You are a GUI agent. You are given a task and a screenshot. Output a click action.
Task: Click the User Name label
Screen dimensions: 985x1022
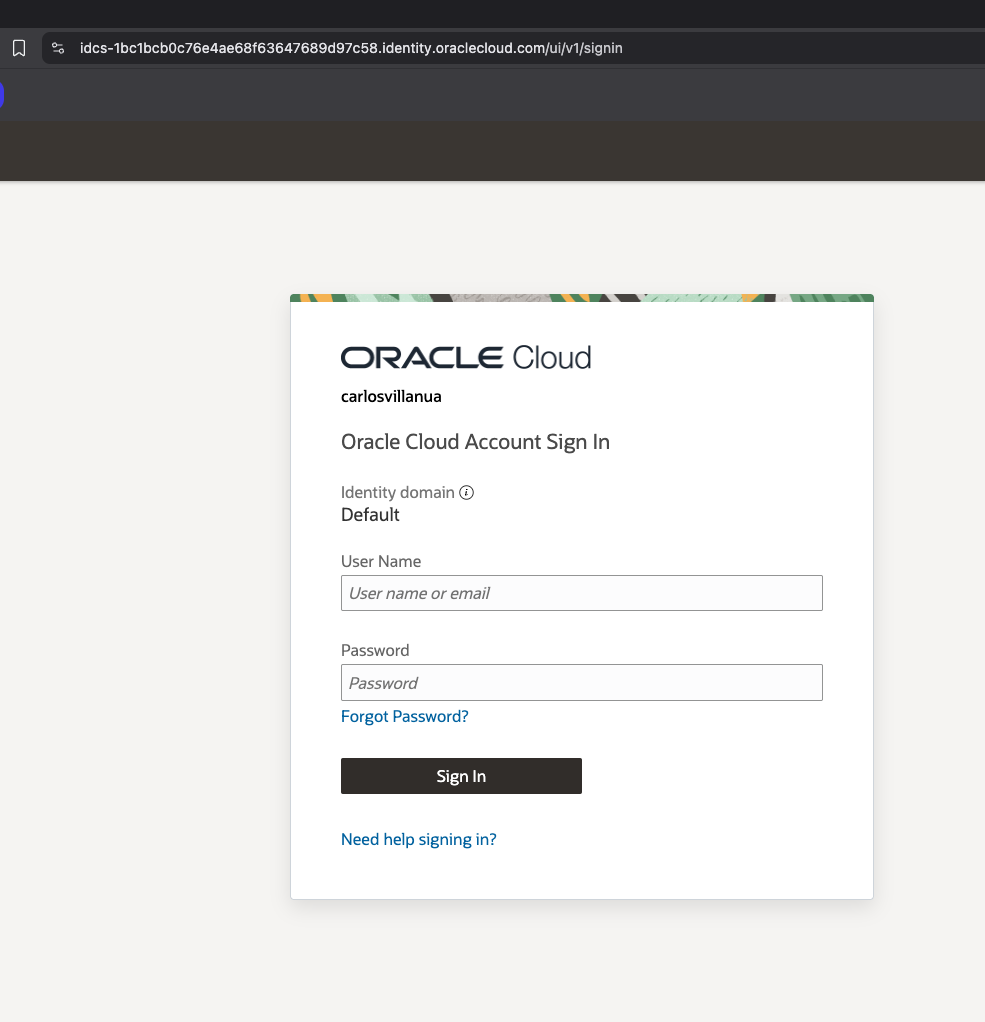click(x=381, y=561)
